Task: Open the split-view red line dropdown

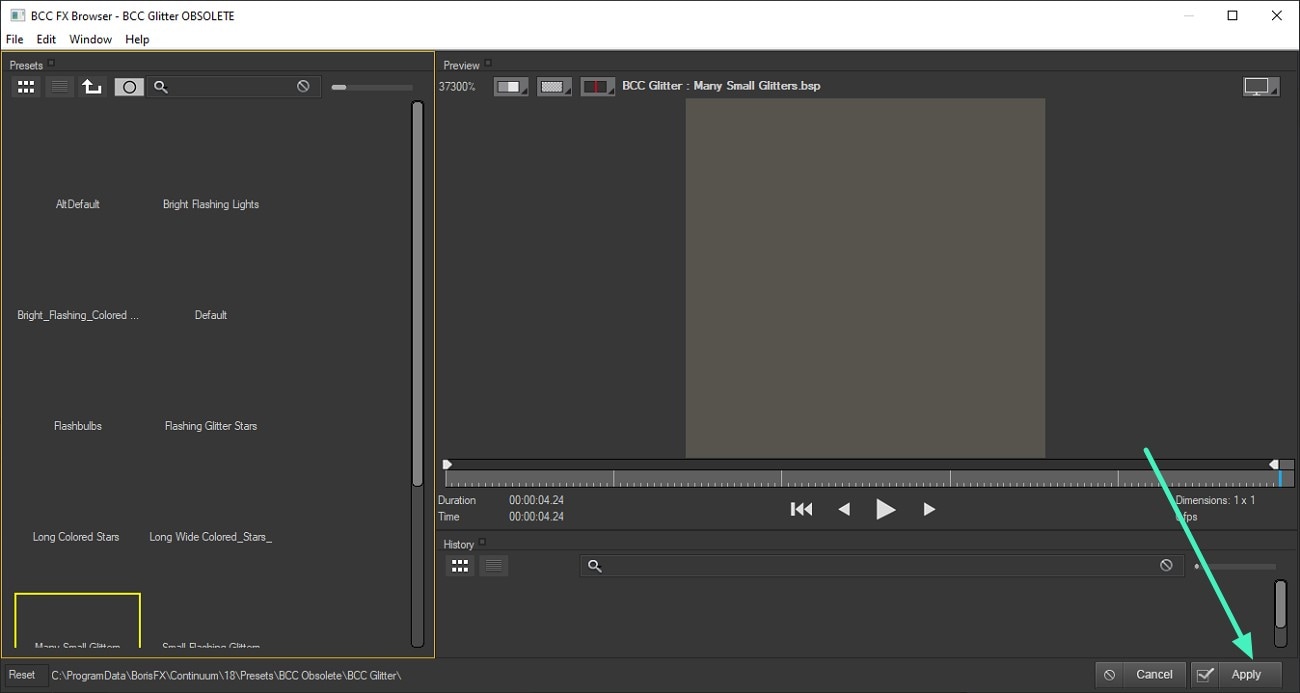Action: tap(597, 87)
